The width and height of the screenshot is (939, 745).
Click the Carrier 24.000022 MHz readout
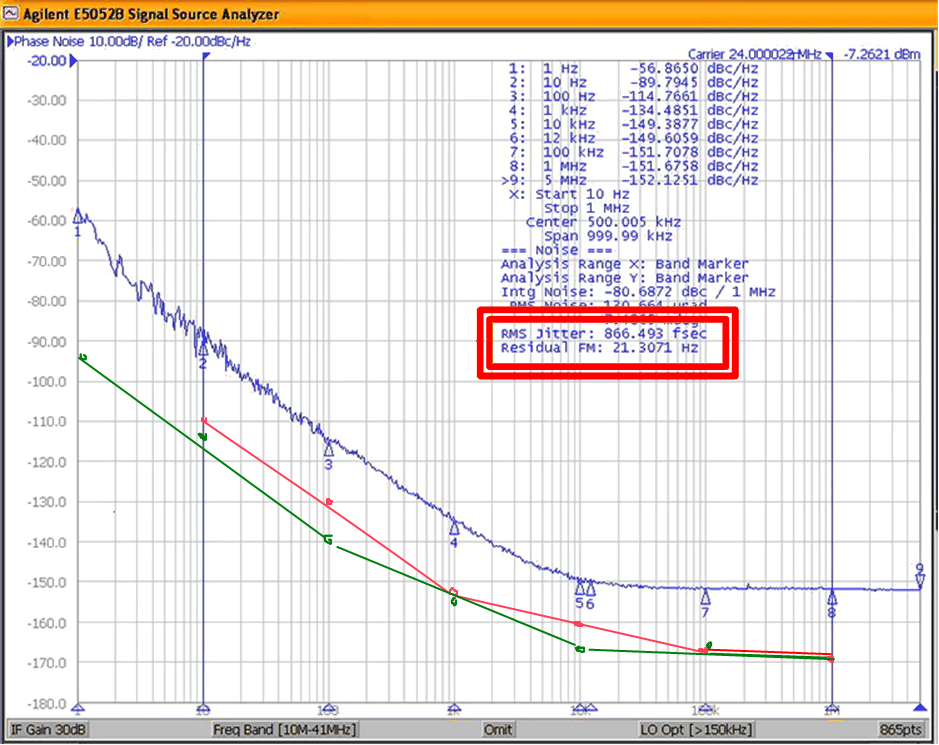(x=755, y=54)
